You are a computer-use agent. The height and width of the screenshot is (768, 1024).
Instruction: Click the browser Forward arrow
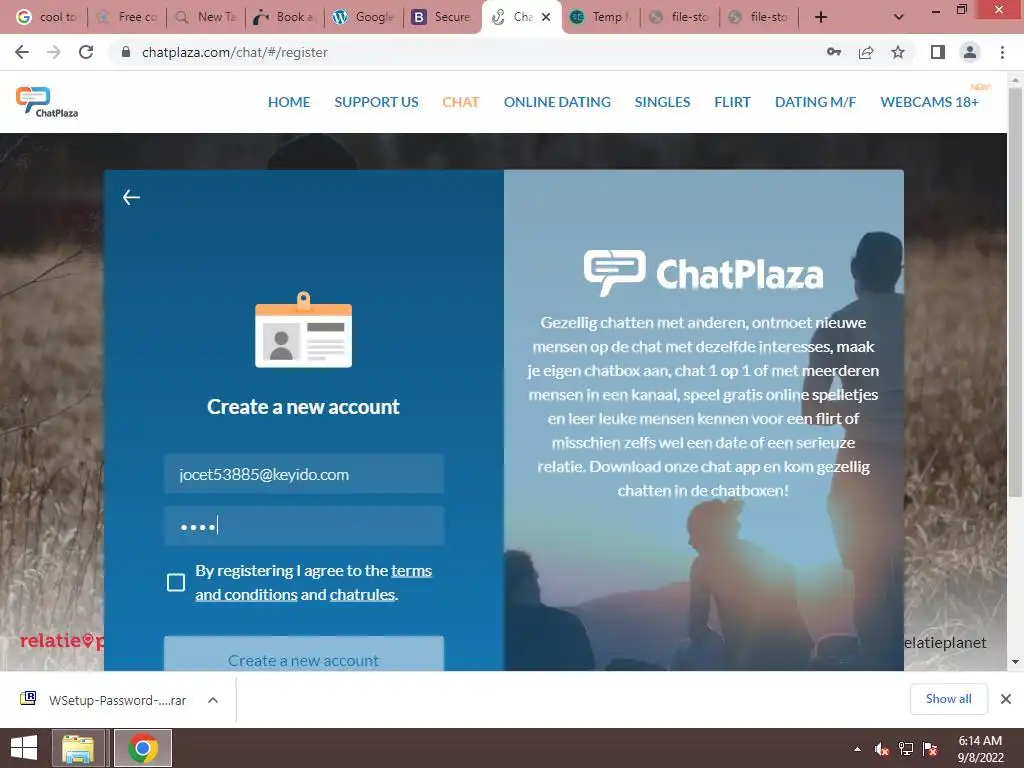coord(54,52)
